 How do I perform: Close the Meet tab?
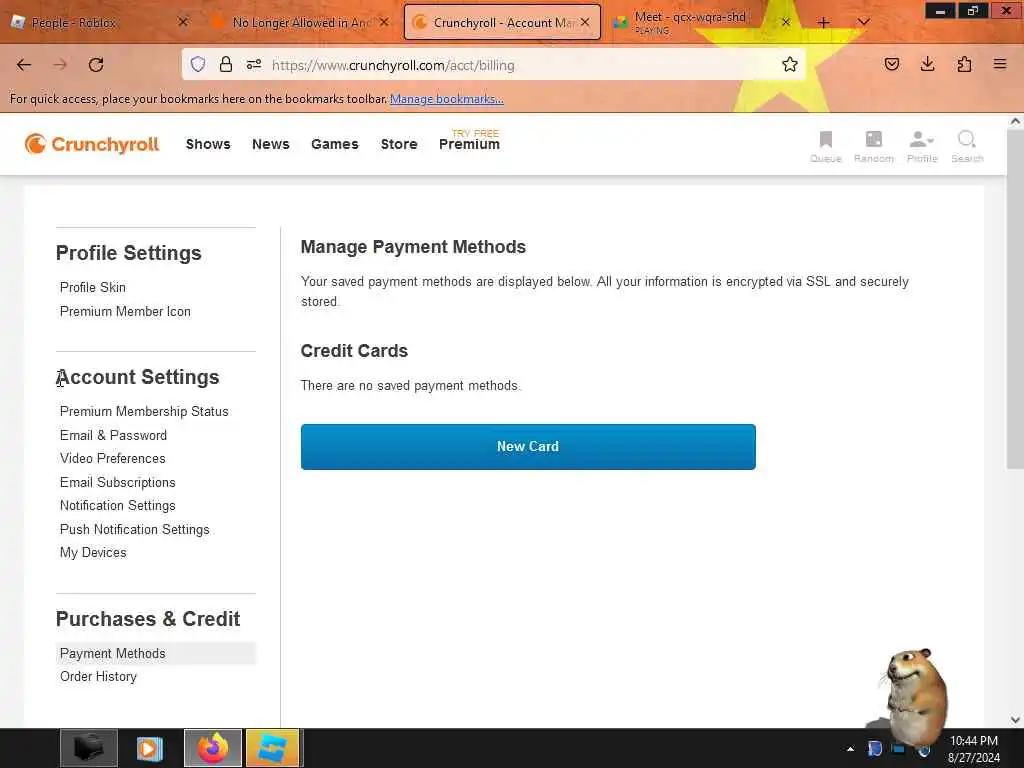click(x=786, y=22)
